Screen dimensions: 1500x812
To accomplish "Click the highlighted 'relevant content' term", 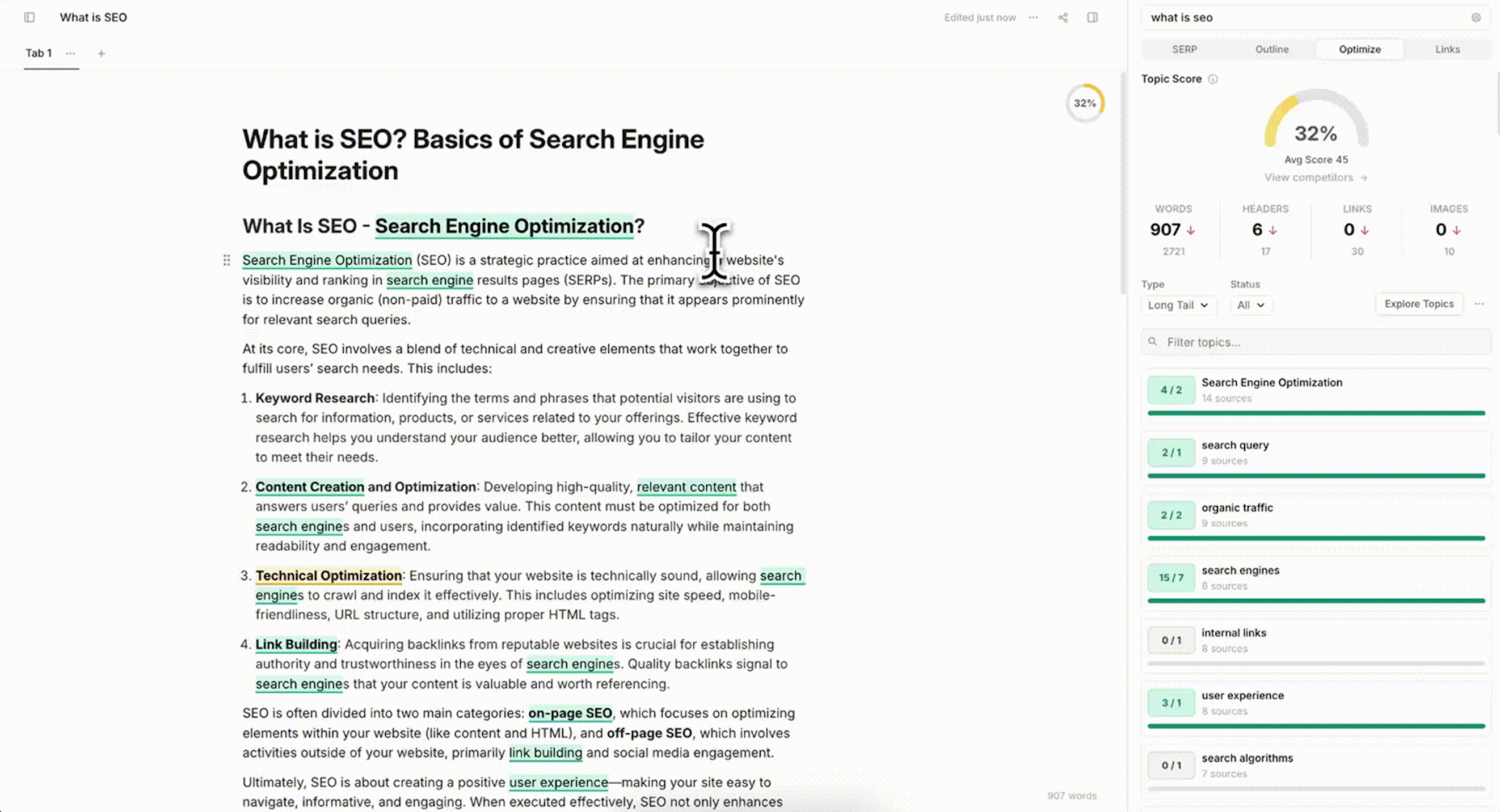I will click(x=686, y=487).
